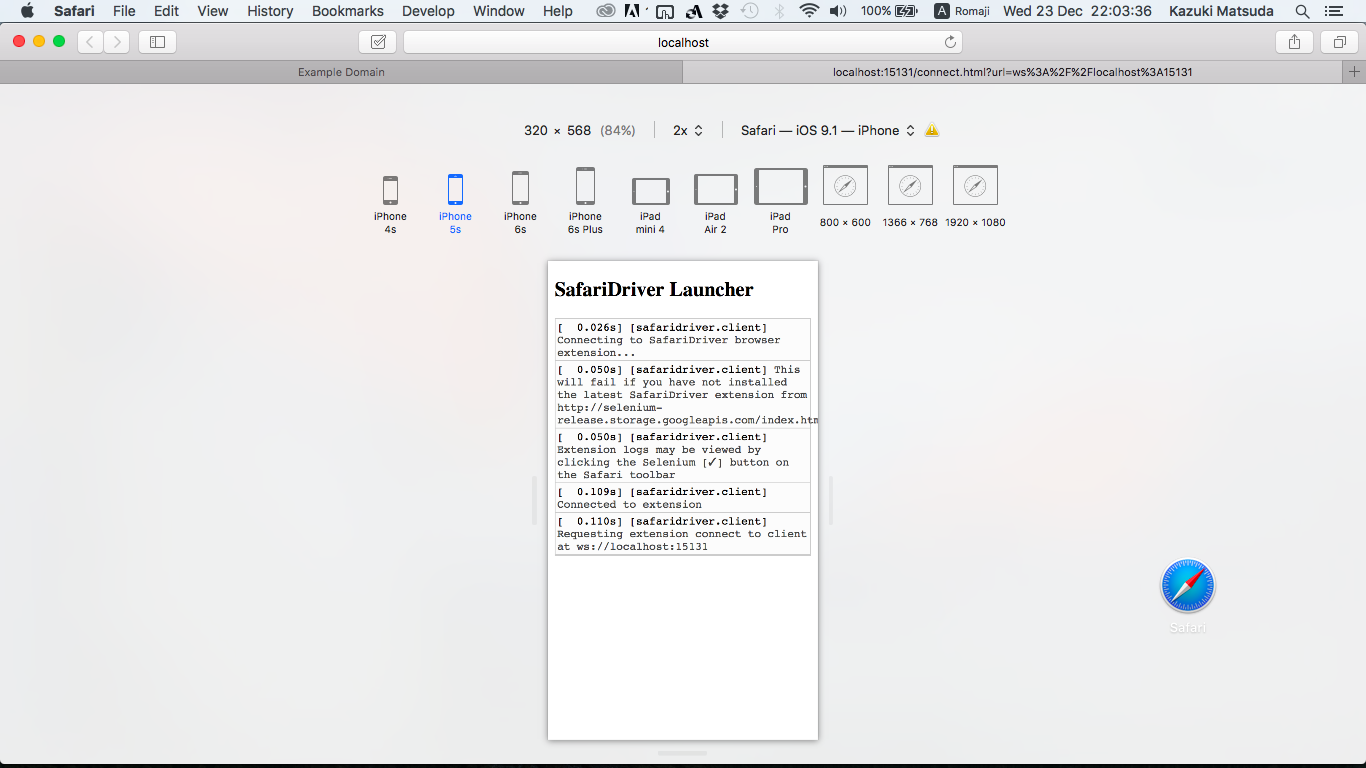The height and width of the screenshot is (768, 1366).
Task: Click the 'Requesting extension connect to client' log entry
Action: click(x=682, y=534)
